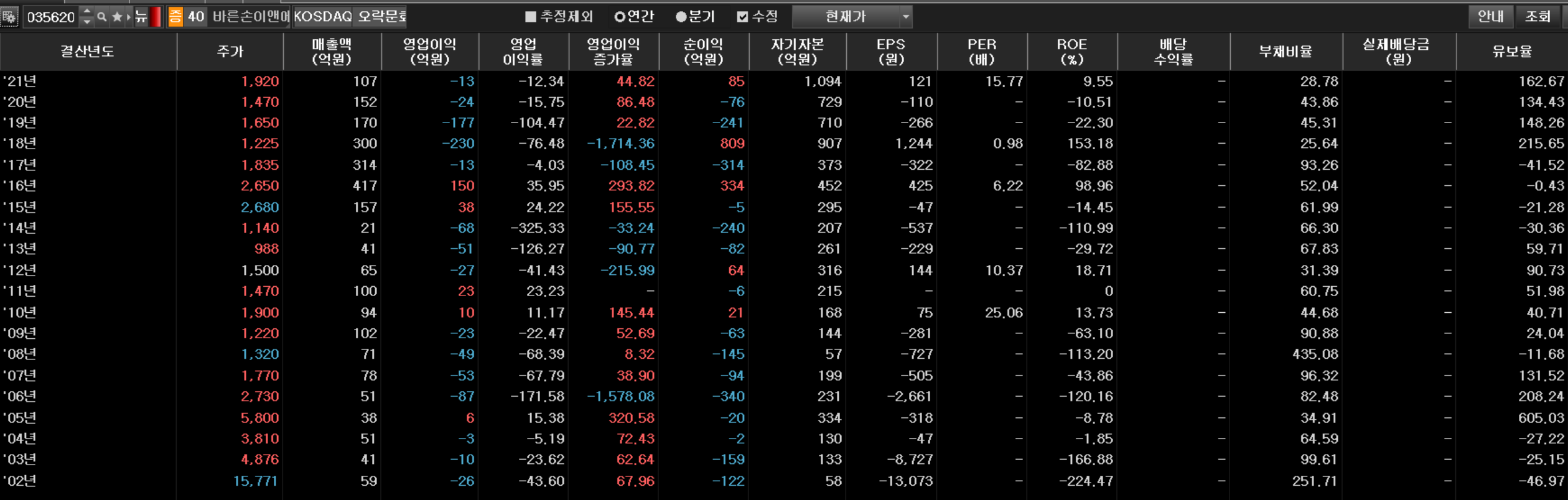Click the 영업이익(억원) column header
This screenshot has height=500, width=1568.
(x=429, y=52)
